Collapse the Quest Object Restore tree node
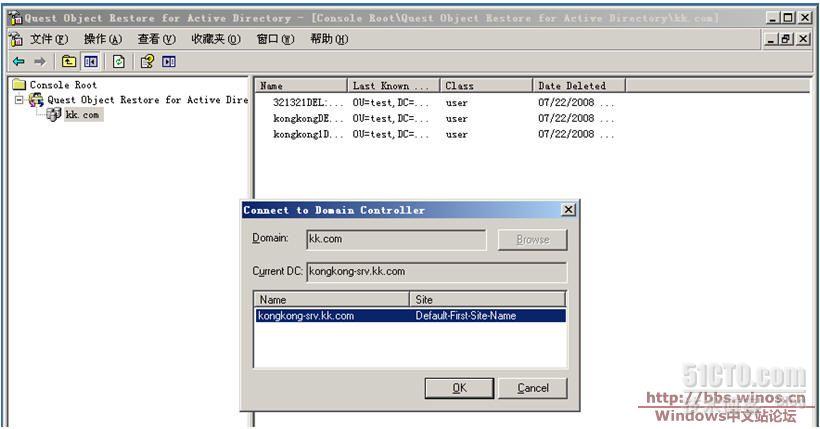Viewport: 820px width, 429px height. (x=19, y=99)
